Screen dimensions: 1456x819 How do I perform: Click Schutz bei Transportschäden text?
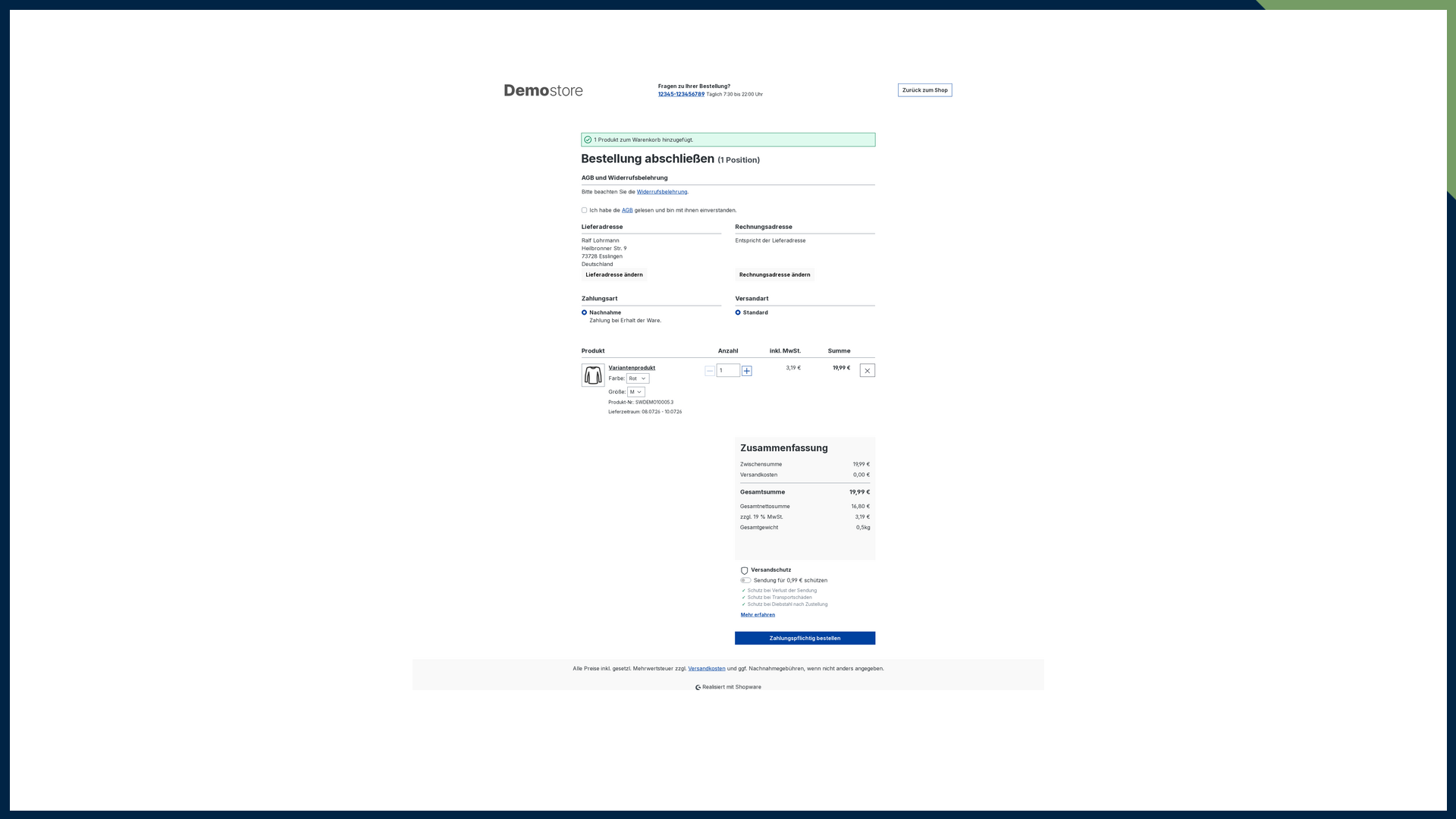coord(780,598)
